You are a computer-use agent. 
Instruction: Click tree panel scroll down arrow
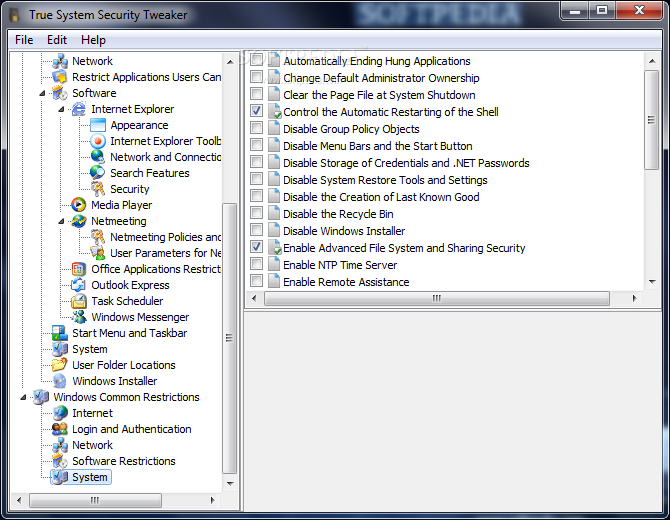(x=230, y=484)
